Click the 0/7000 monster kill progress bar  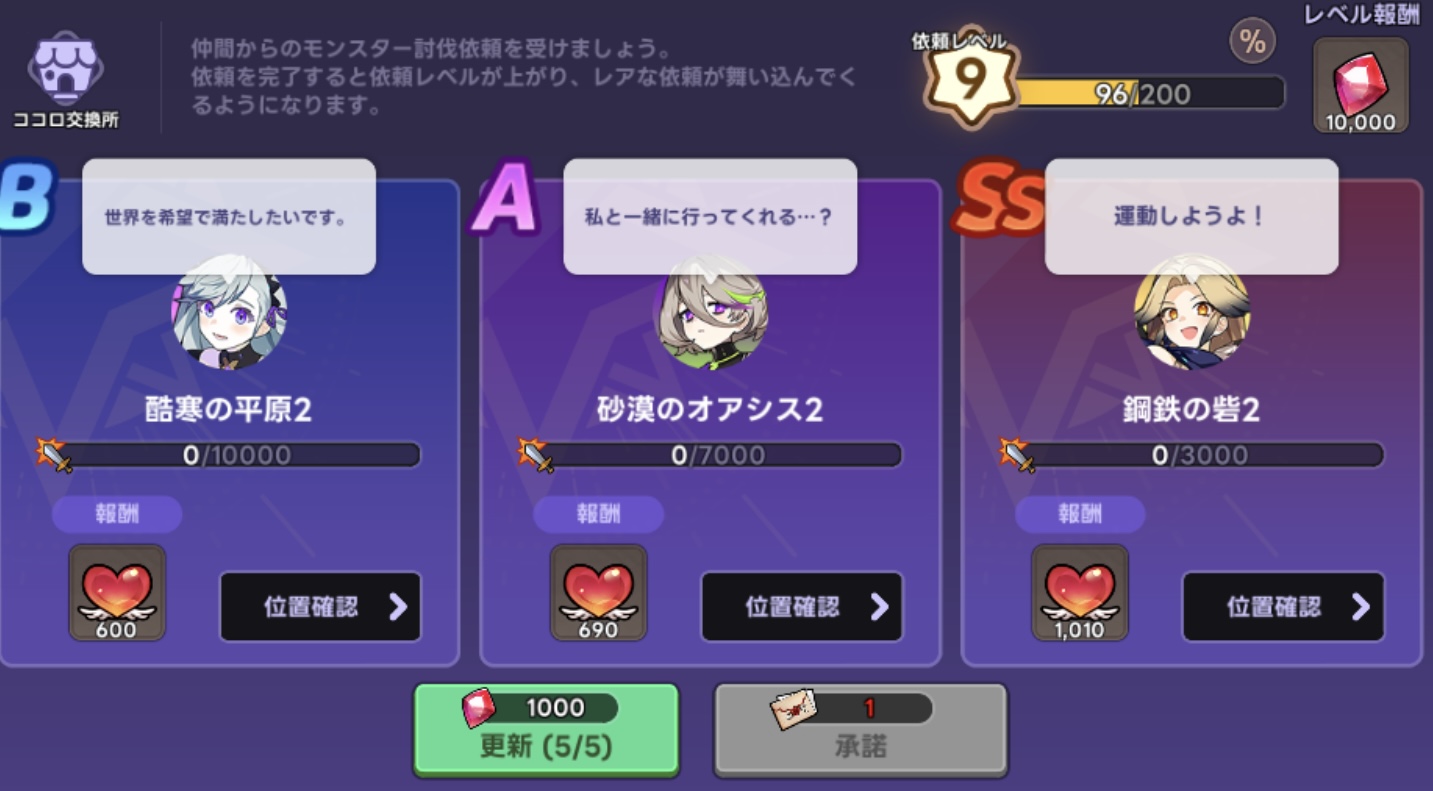(x=720, y=455)
